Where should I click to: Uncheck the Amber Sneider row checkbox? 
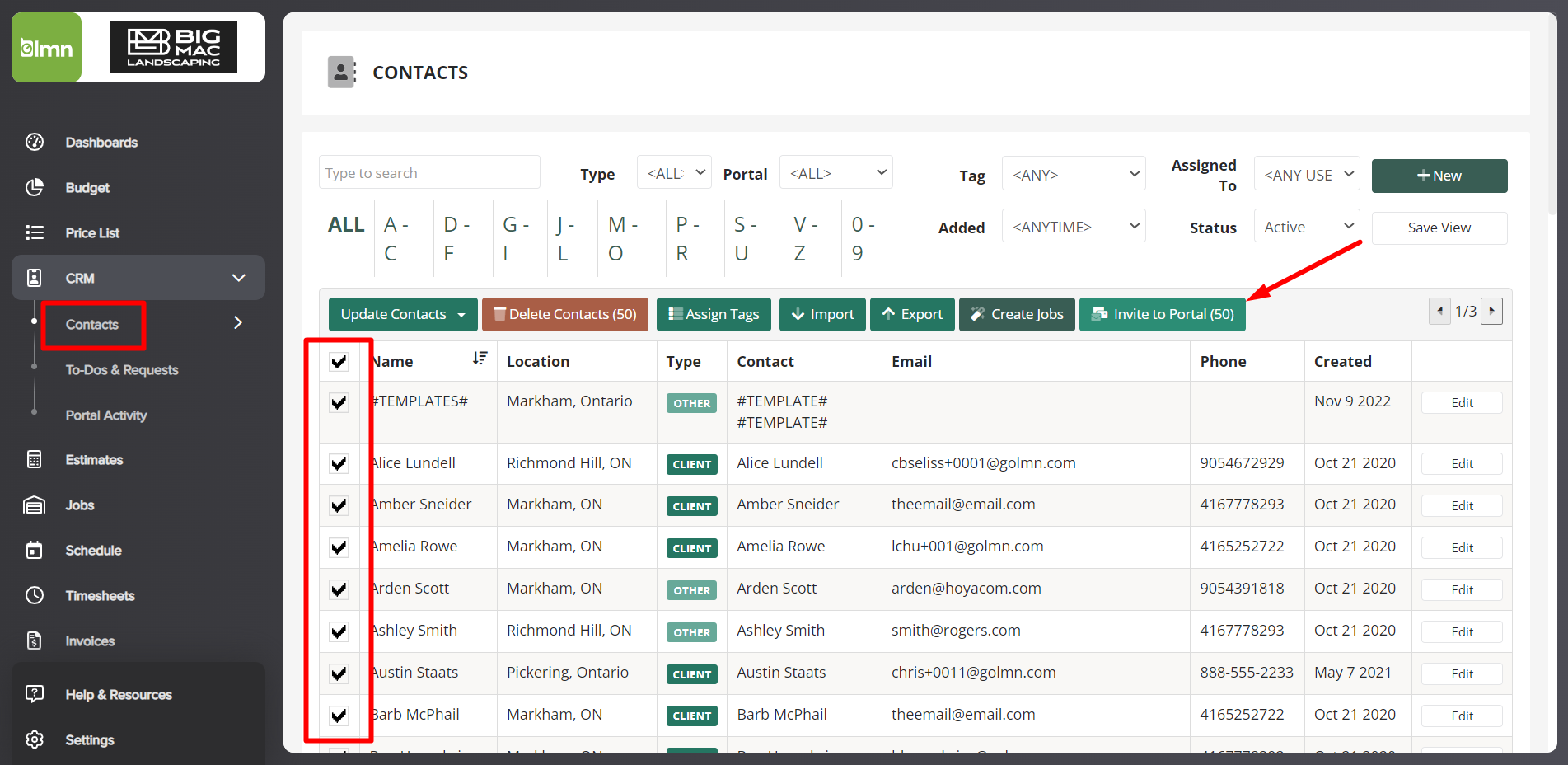click(x=339, y=505)
